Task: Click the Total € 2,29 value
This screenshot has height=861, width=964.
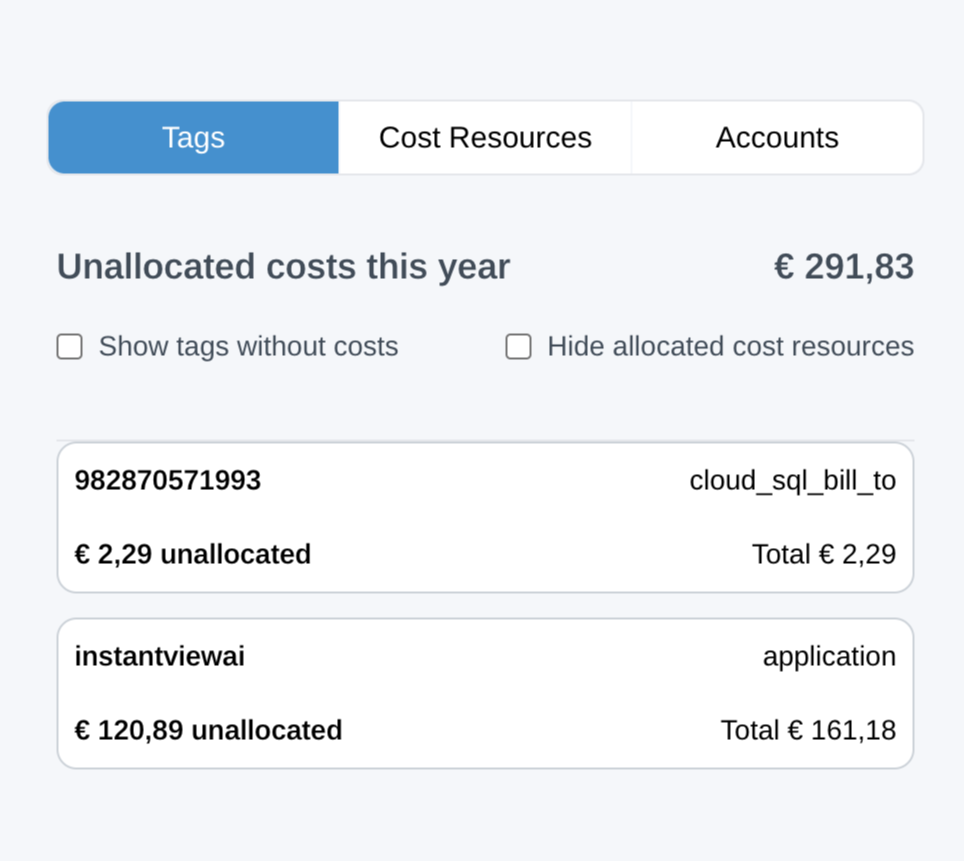Action: [824, 554]
